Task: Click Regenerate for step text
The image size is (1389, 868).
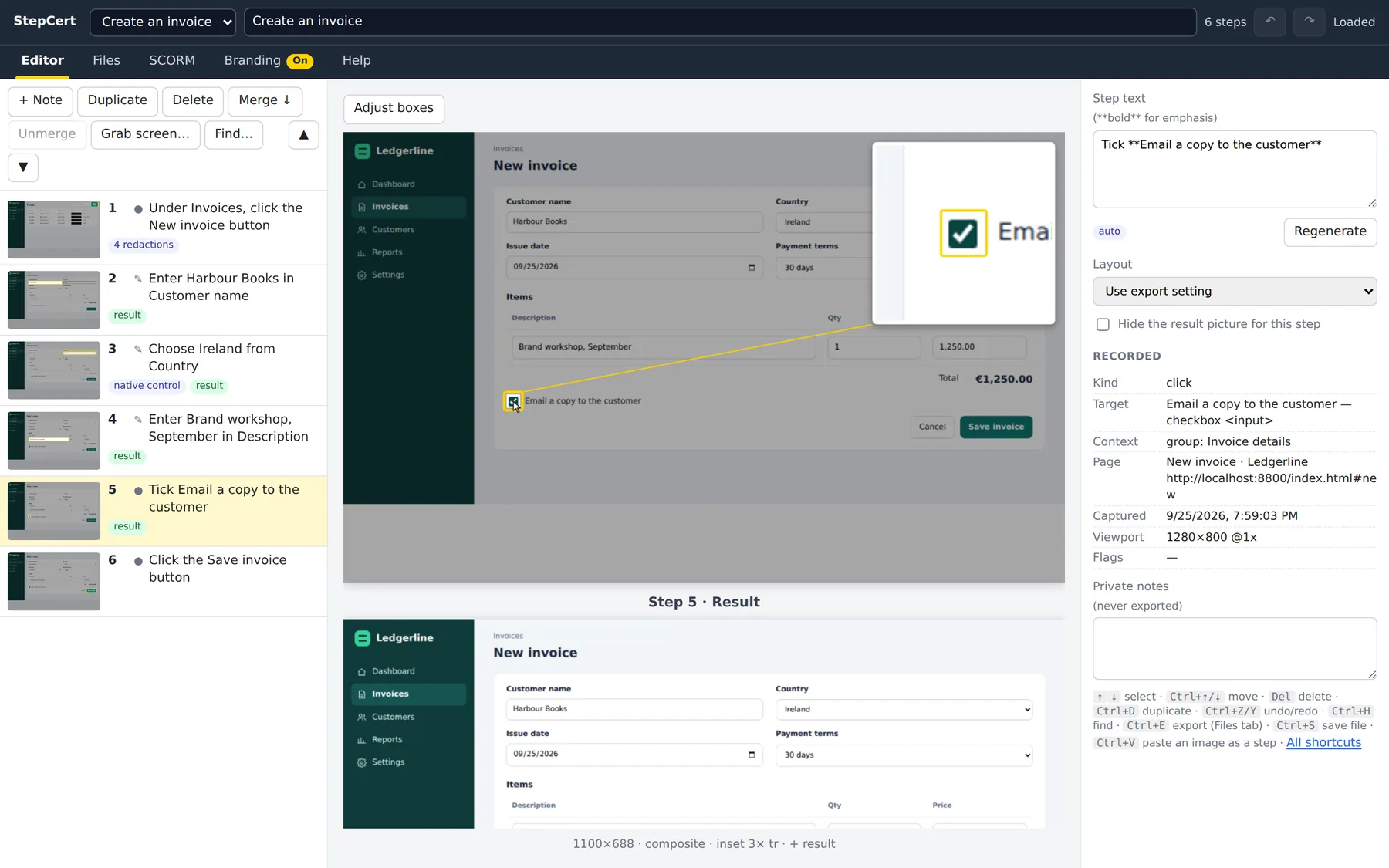Action: [1330, 231]
